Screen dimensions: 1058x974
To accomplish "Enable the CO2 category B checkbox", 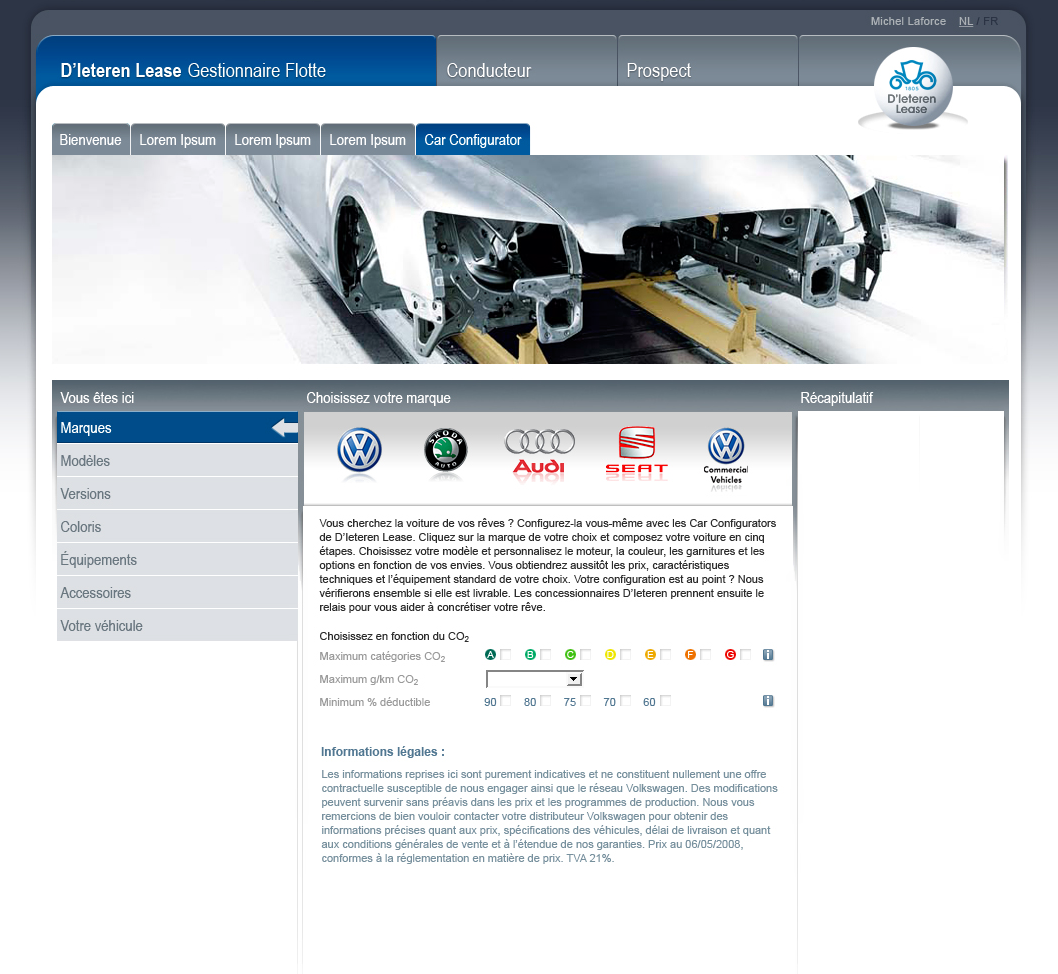I will [x=545, y=654].
